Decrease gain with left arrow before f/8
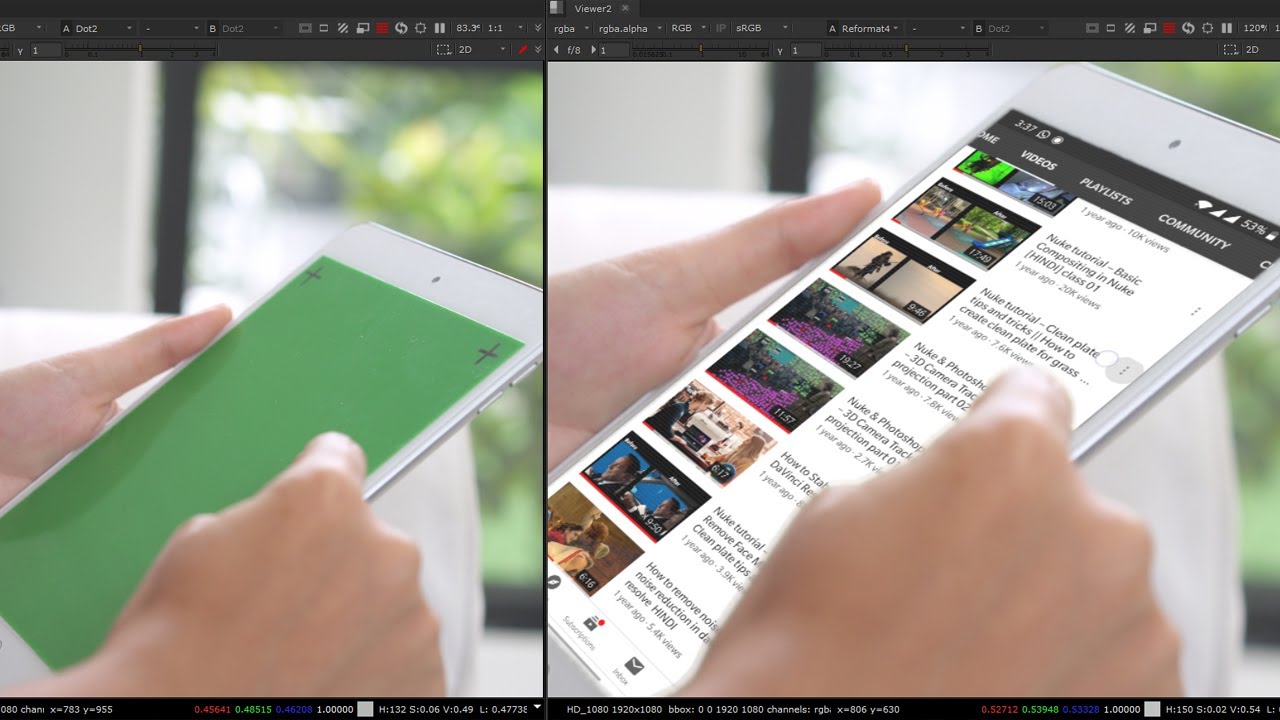The height and width of the screenshot is (720, 1280). pos(556,50)
